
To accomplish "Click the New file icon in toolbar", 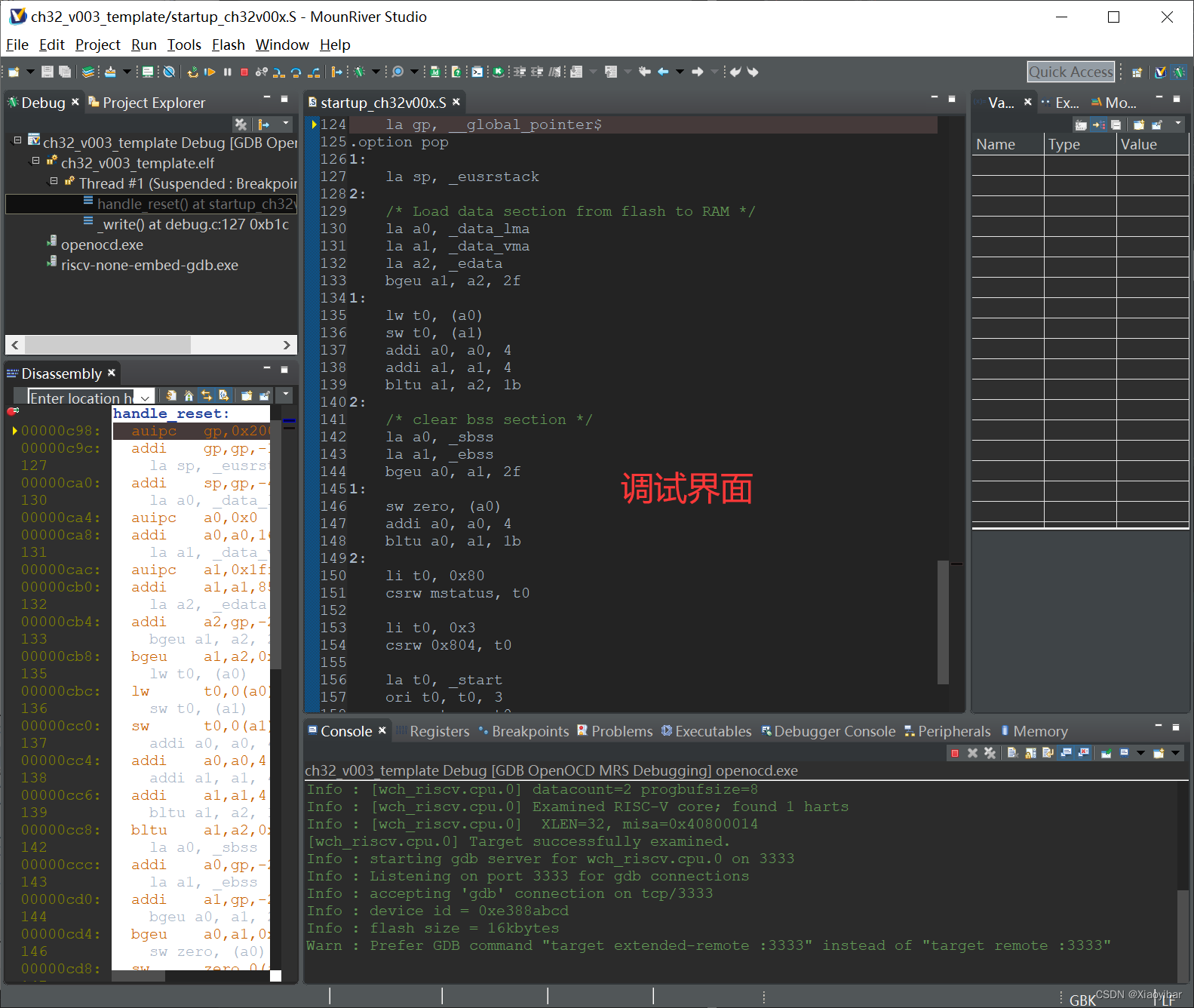I will point(14,72).
